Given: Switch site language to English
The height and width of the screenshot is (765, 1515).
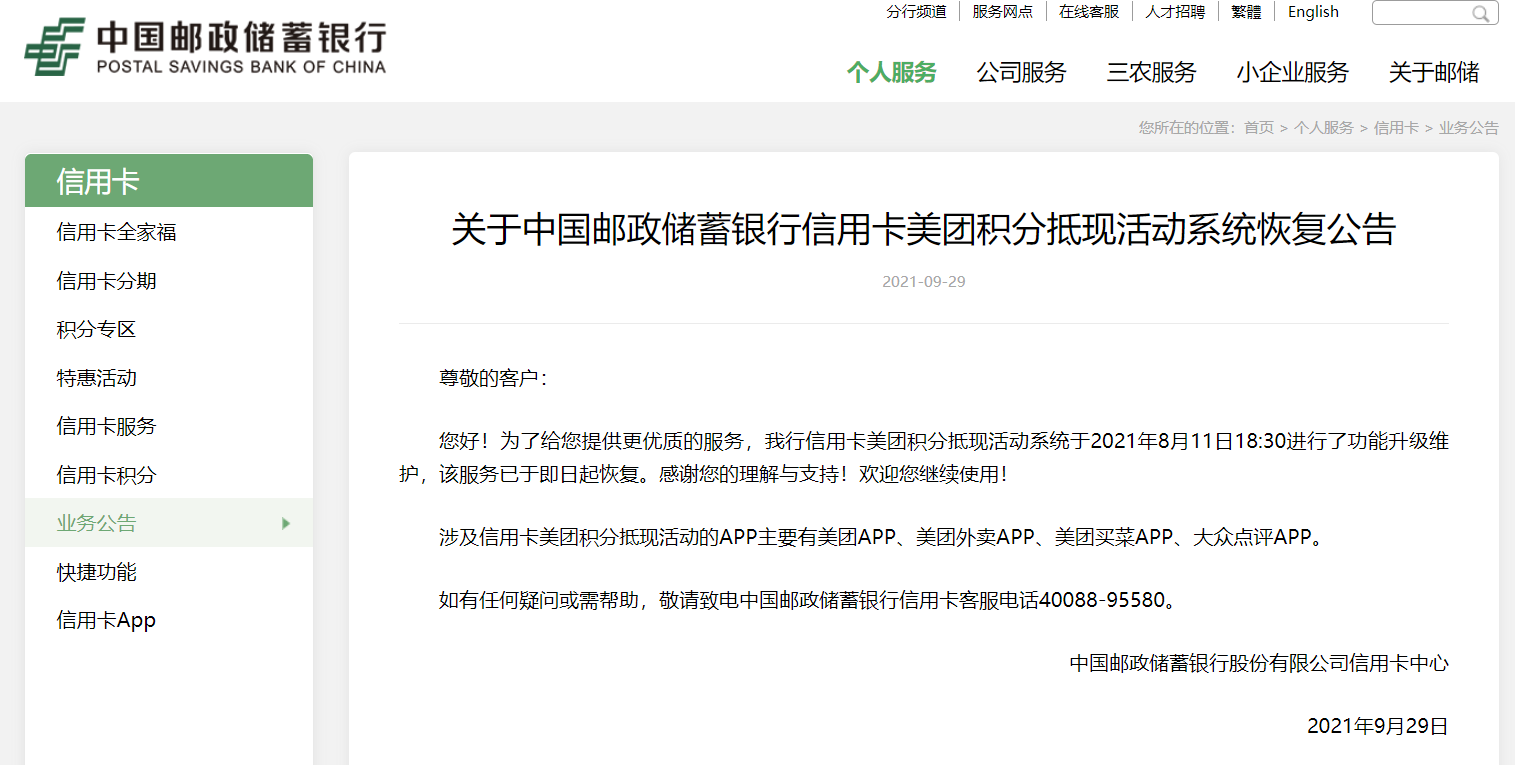Looking at the screenshot, I should (1313, 12).
